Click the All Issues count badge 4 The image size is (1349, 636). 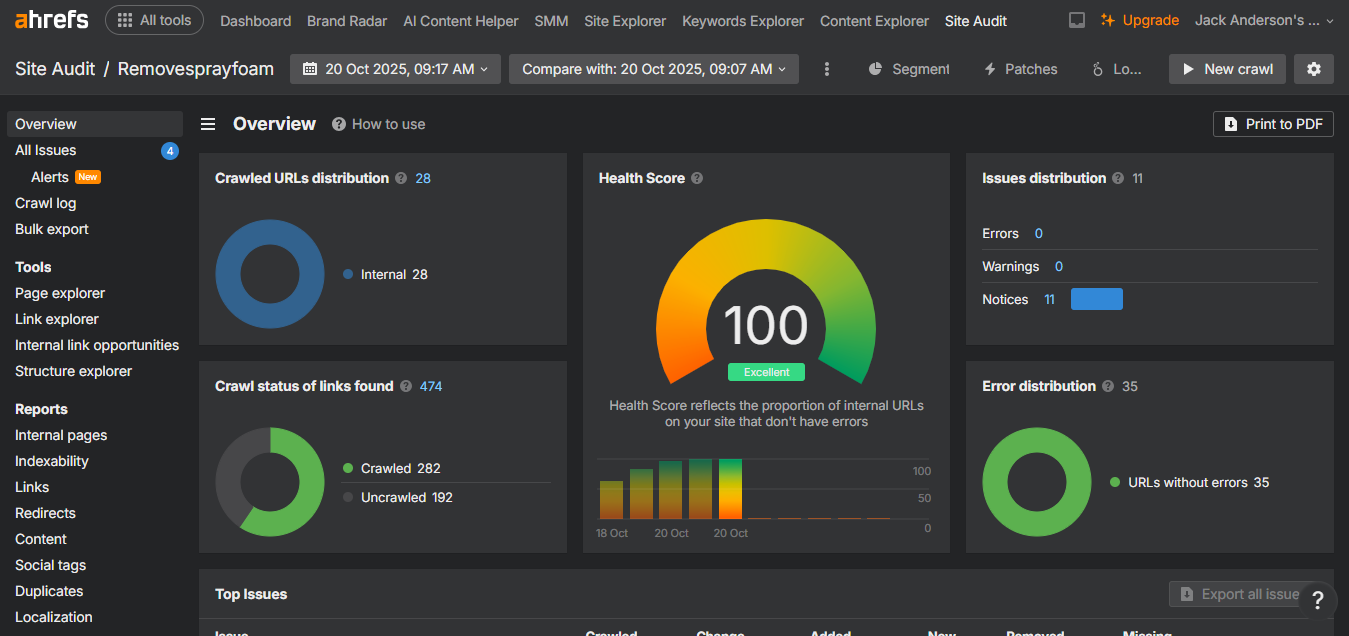click(170, 151)
